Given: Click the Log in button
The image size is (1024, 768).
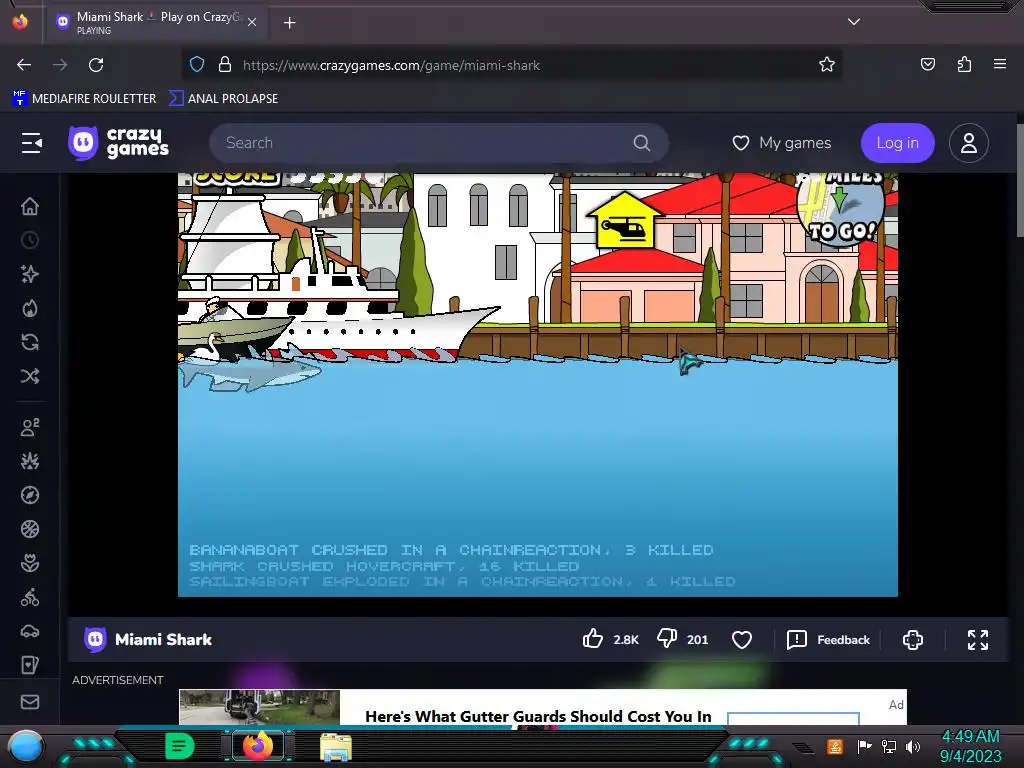Looking at the screenshot, I should click(x=897, y=143).
